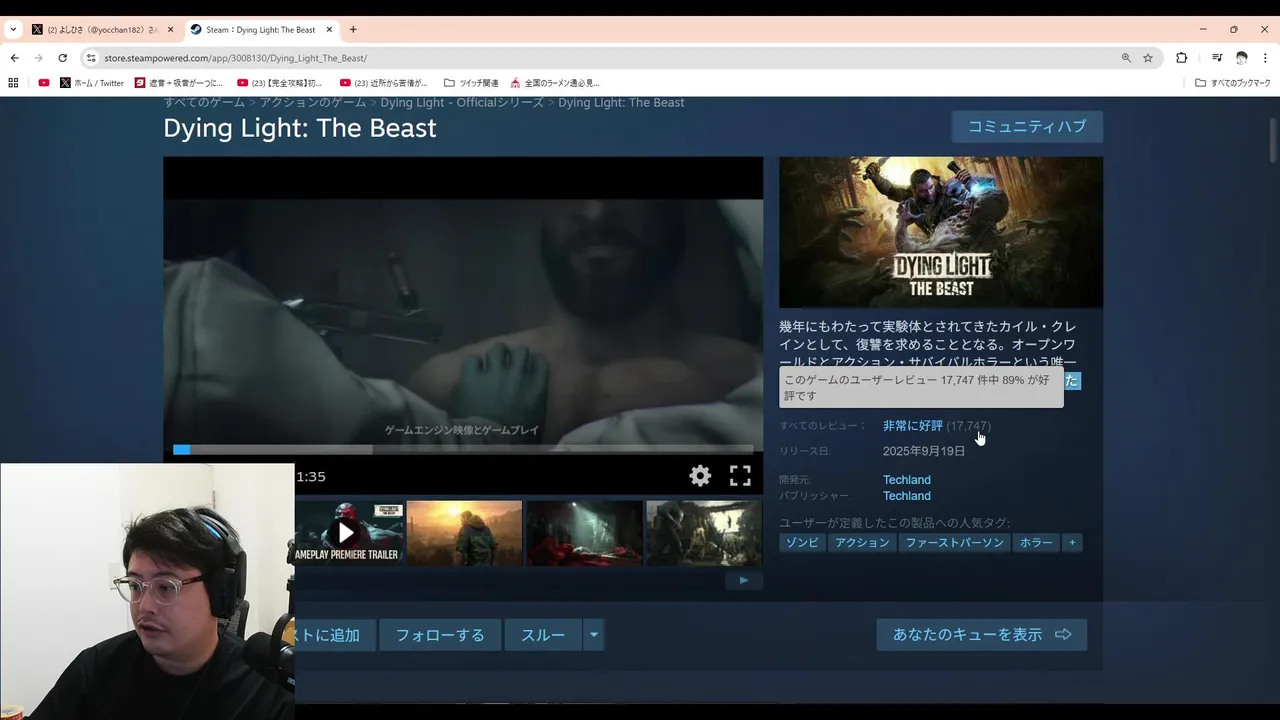The image size is (1280, 720).
Task: Open the ホーム / Twitter bookmark
Action: pyautogui.click(x=92, y=83)
